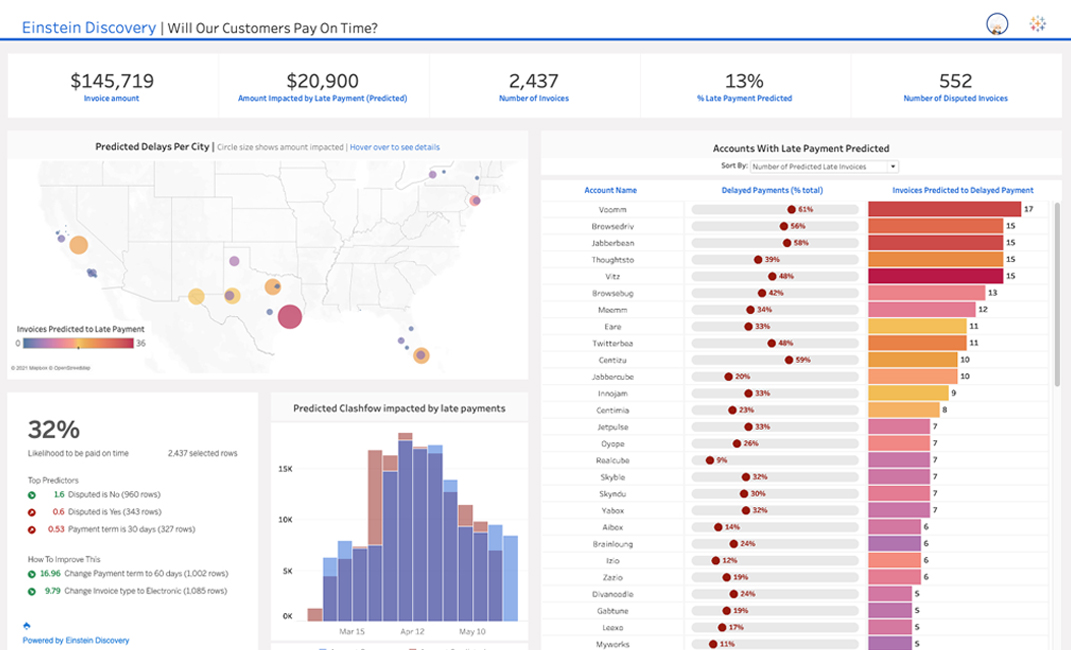The height and width of the screenshot is (650, 1071).
Task: Click Delayed Payments (% total) column header
Action: tap(772, 190)
